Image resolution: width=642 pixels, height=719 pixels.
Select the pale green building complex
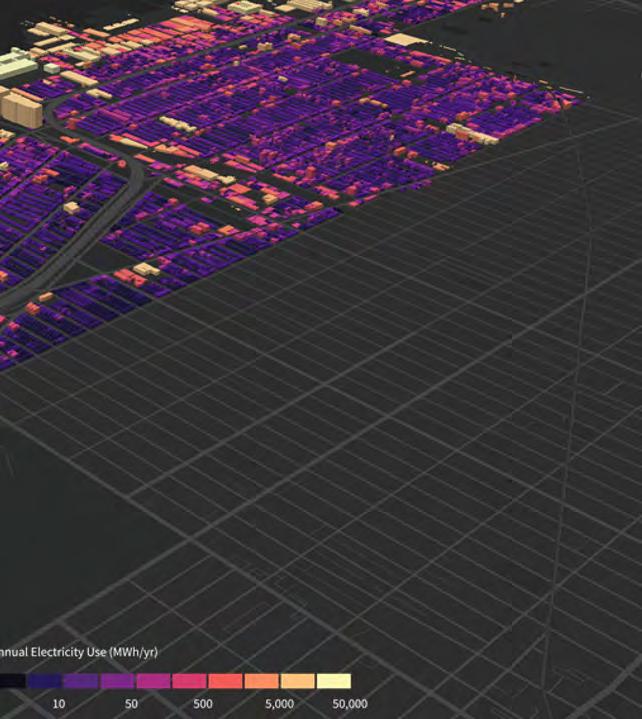[17, 64]
